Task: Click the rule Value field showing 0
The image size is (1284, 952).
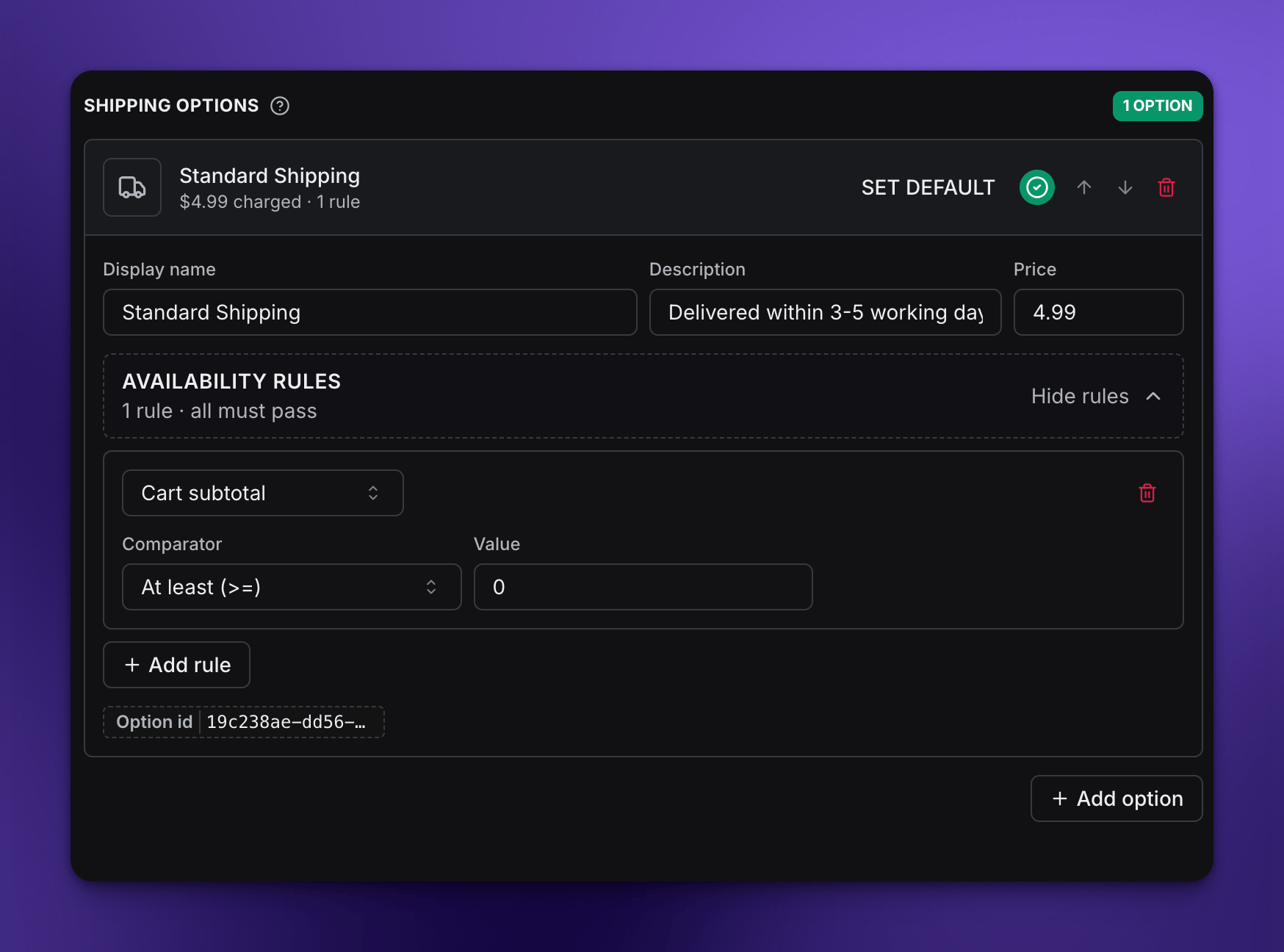Action: [x=643, y=587]
